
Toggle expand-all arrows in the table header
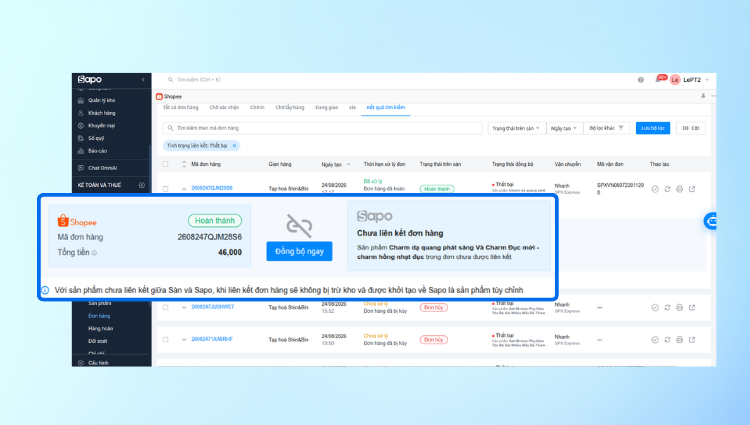(x=184, y=164)
